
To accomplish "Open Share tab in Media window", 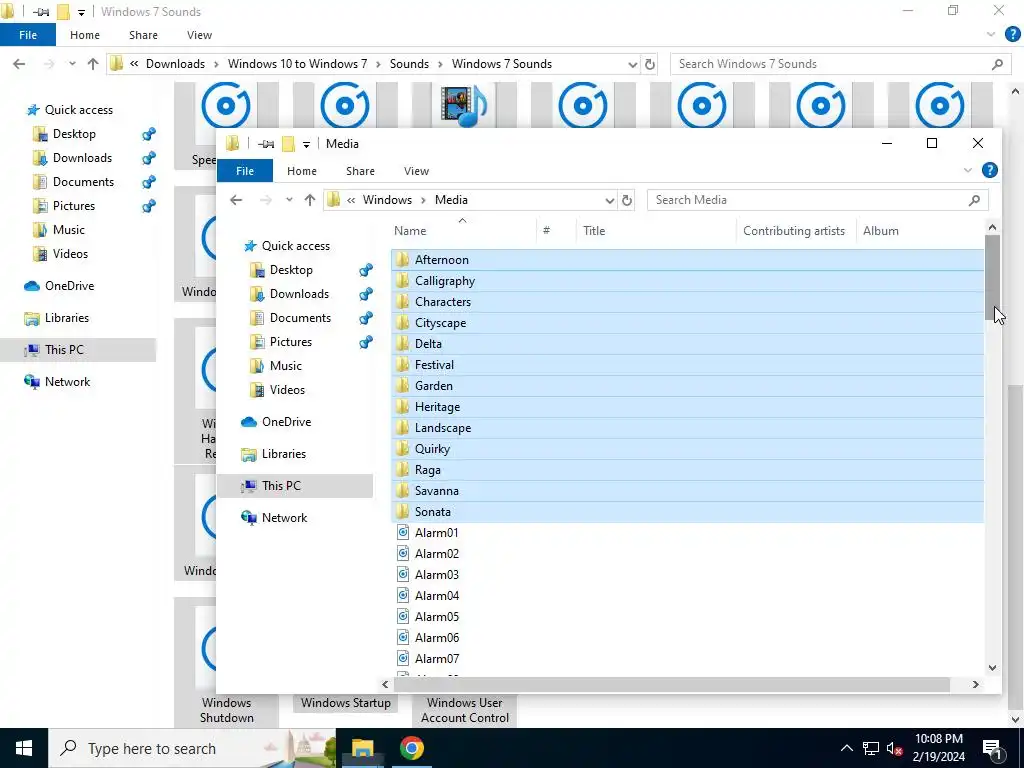I will click(360, 171).
